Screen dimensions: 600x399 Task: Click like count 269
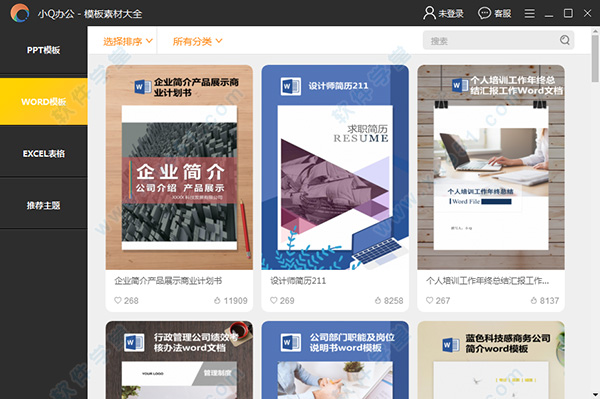click(287, 301)
